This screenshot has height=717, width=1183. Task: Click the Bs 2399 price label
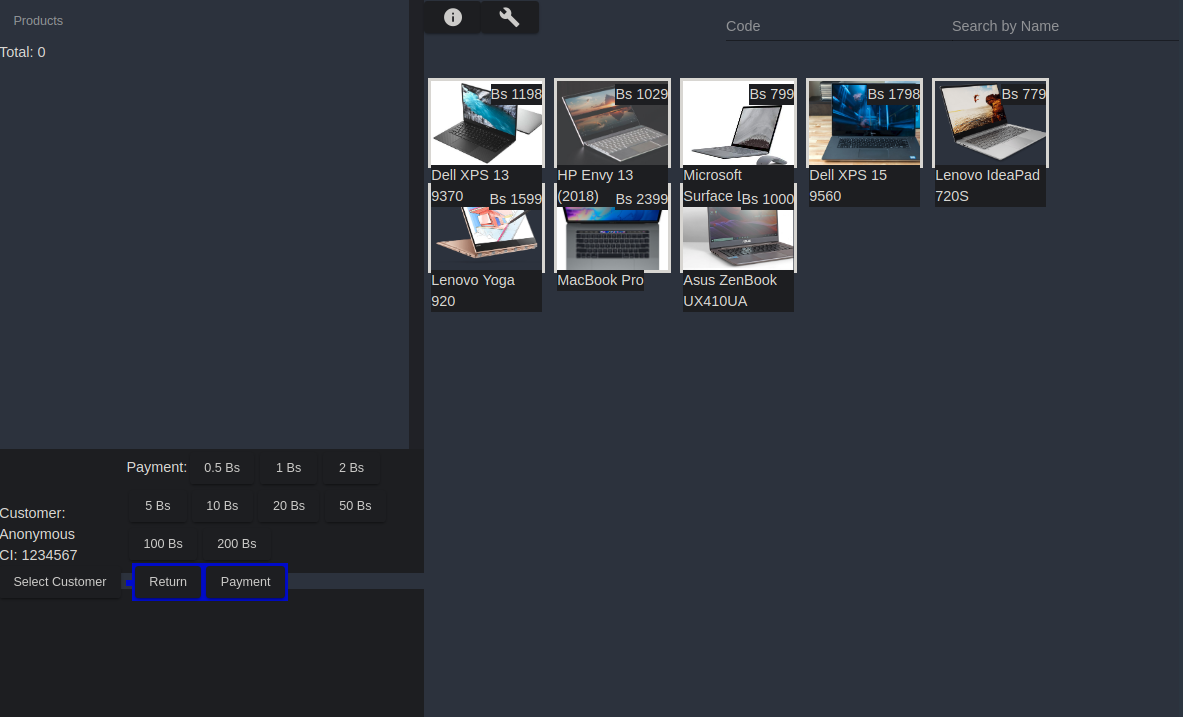coord(641,198)
